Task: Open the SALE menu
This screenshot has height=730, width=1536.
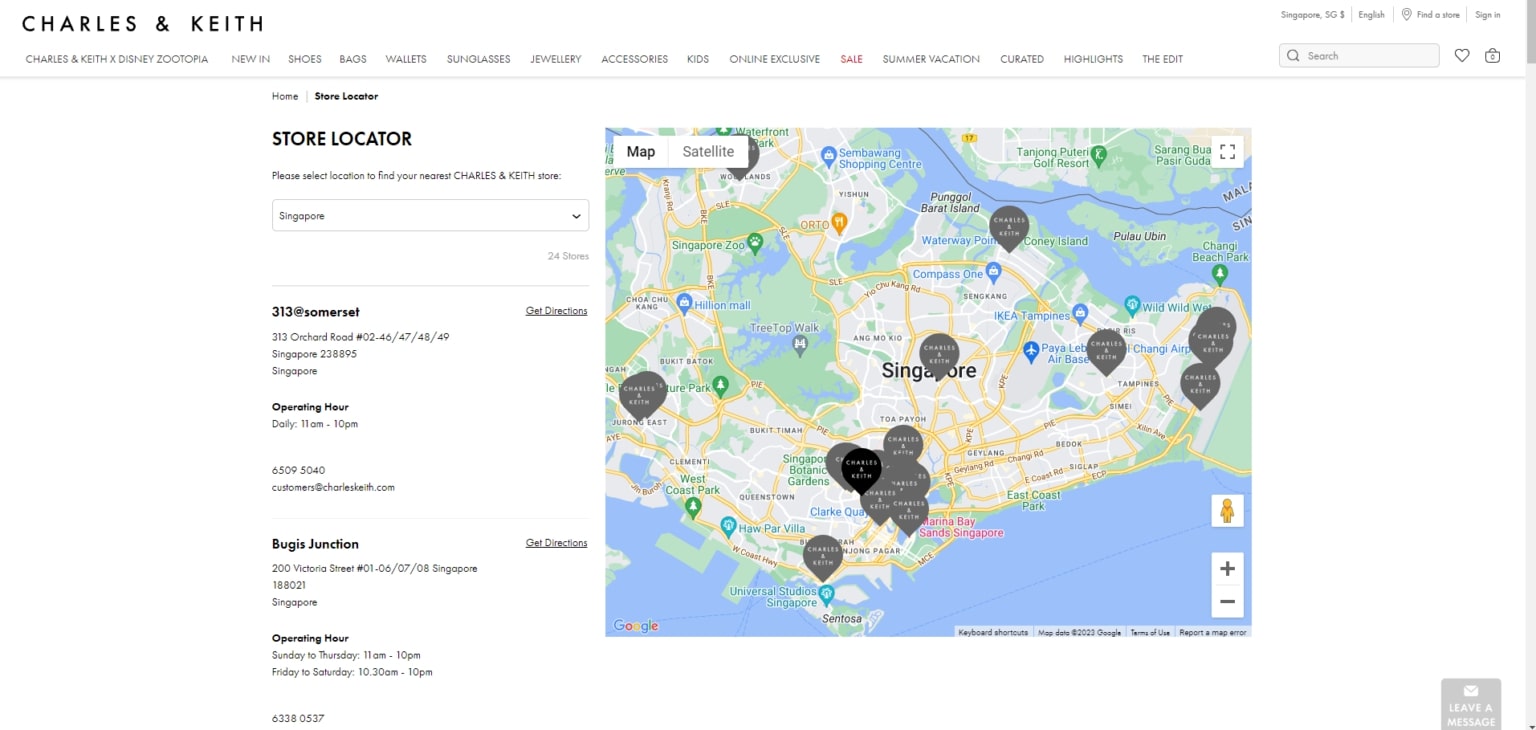Action: click(851, 59)
